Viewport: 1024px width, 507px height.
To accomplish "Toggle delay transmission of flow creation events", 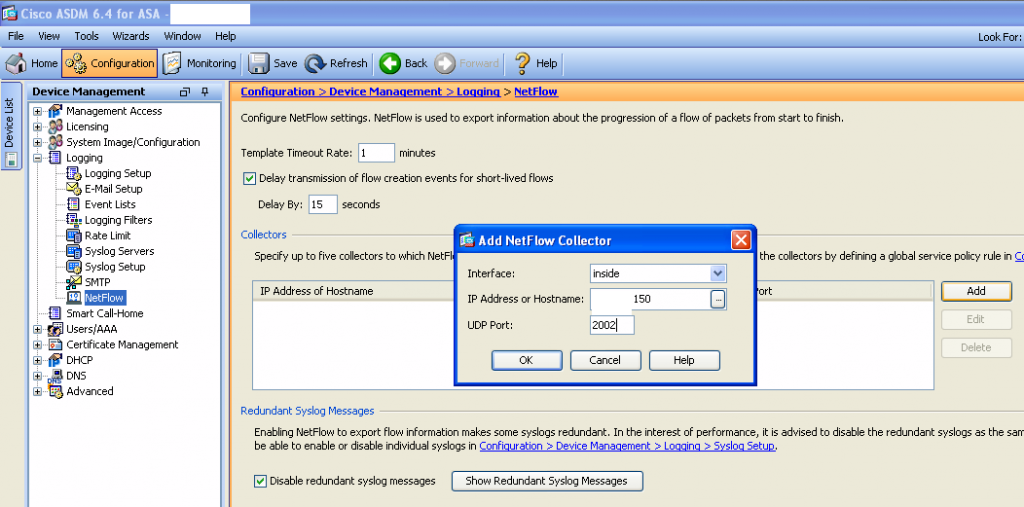I will tap(249, 178).
